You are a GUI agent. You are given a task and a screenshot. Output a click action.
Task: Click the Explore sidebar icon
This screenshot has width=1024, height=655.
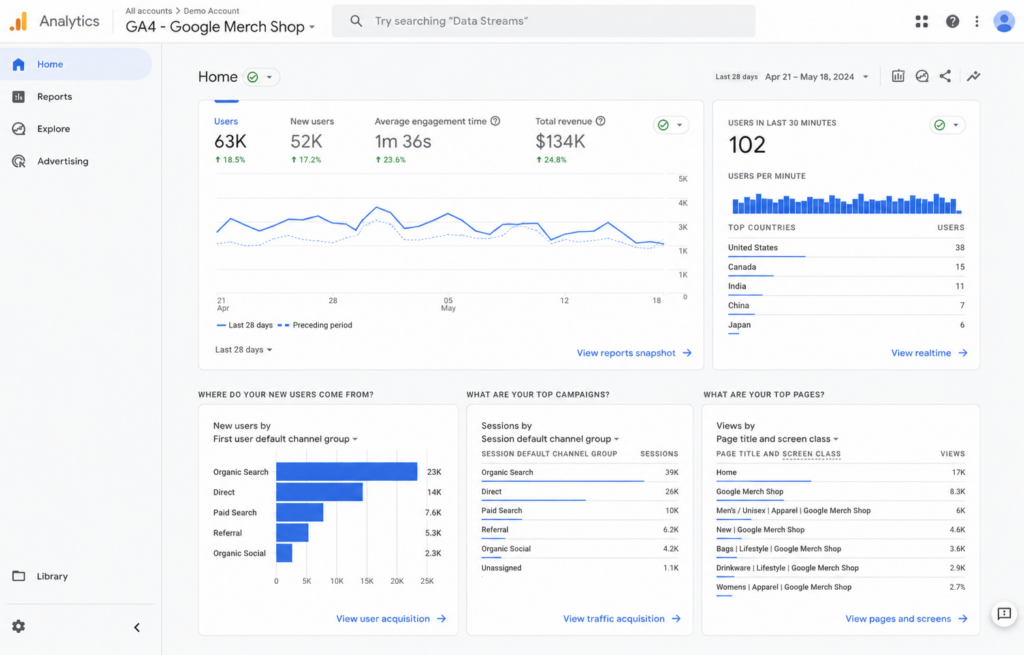tap(18, 129)
